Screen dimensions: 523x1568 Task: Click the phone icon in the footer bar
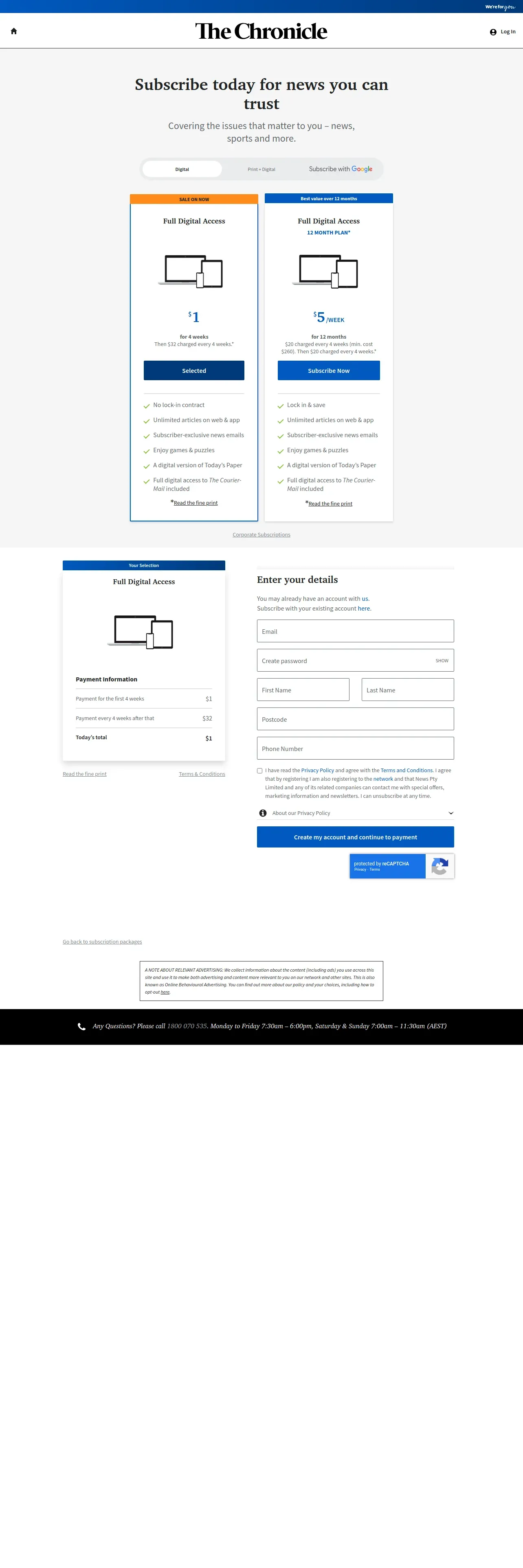(x=81, y=1026)
